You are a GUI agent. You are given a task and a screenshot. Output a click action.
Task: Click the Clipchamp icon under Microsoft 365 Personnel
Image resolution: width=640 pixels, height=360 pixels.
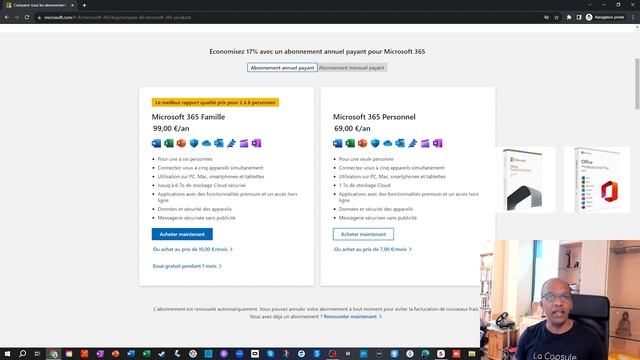tap(425, 143)
